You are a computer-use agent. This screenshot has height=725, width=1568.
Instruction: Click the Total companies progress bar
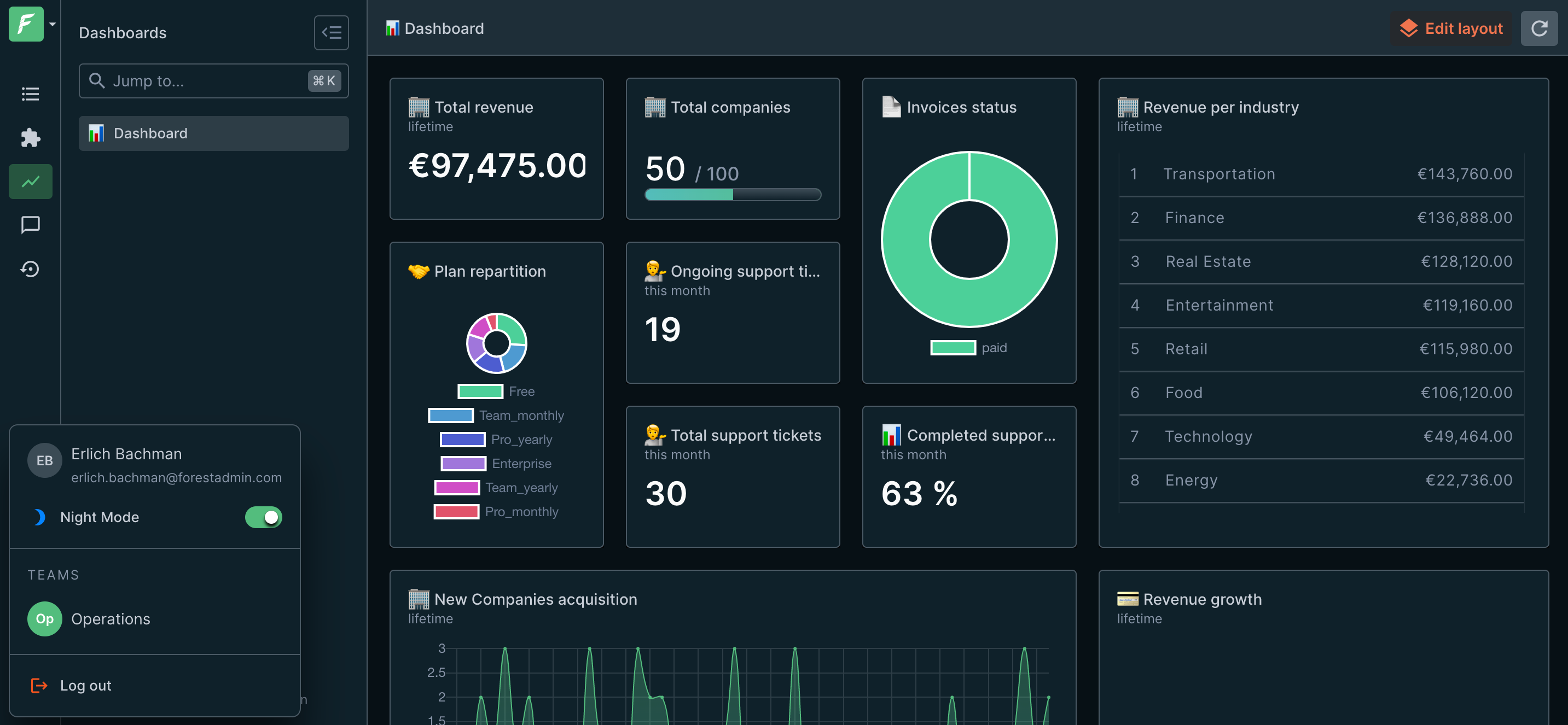click(731, 195)
